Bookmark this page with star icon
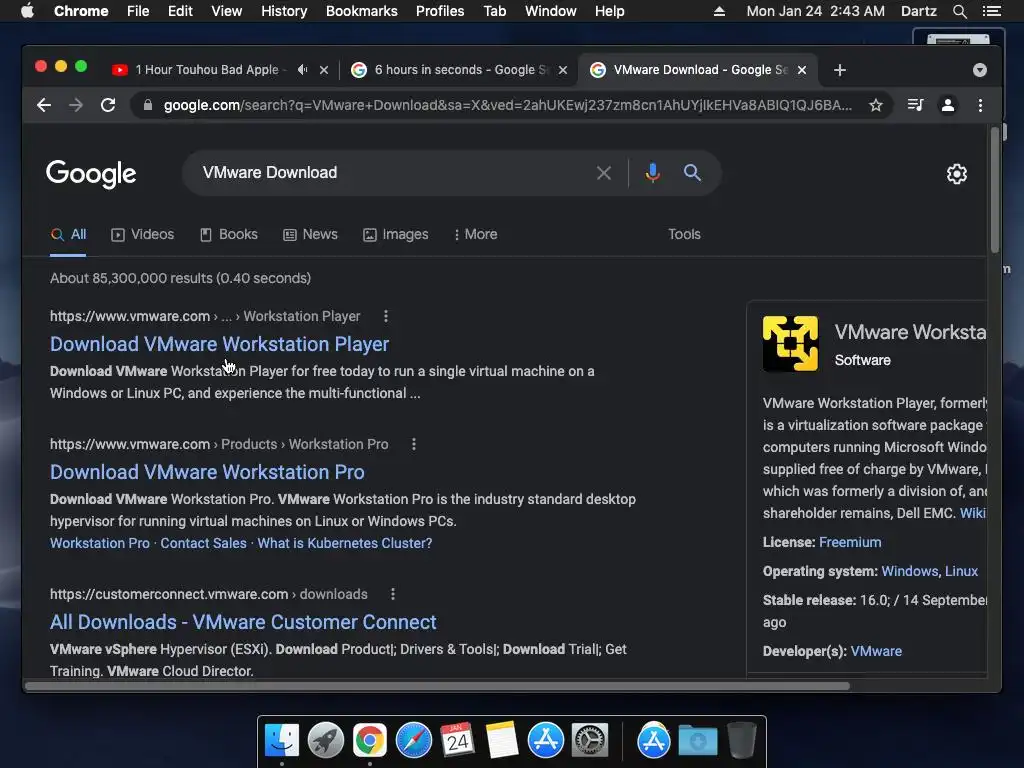The width and height of the screenshot is (1024, 768). pos(876,105)
